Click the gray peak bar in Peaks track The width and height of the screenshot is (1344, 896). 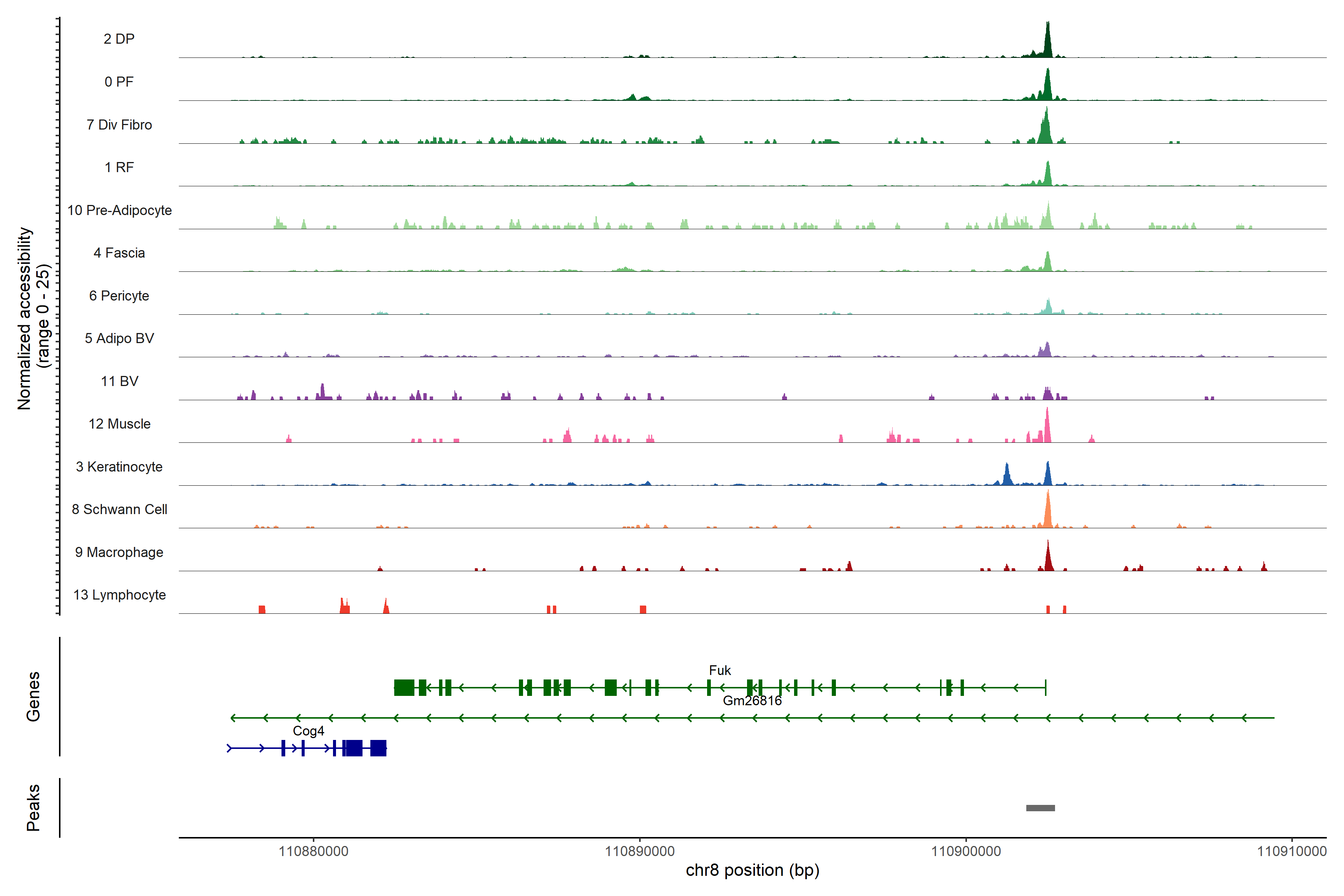tap(1040, 808)
